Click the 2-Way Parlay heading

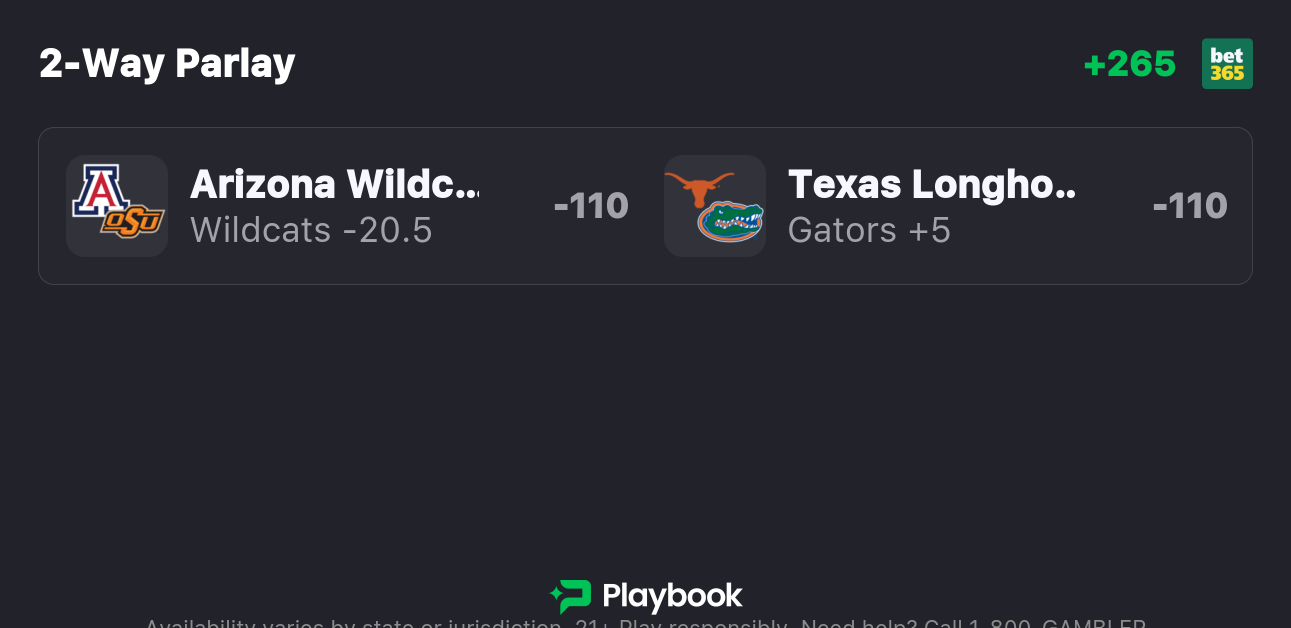pyautogui.click(x=167, y=64)
